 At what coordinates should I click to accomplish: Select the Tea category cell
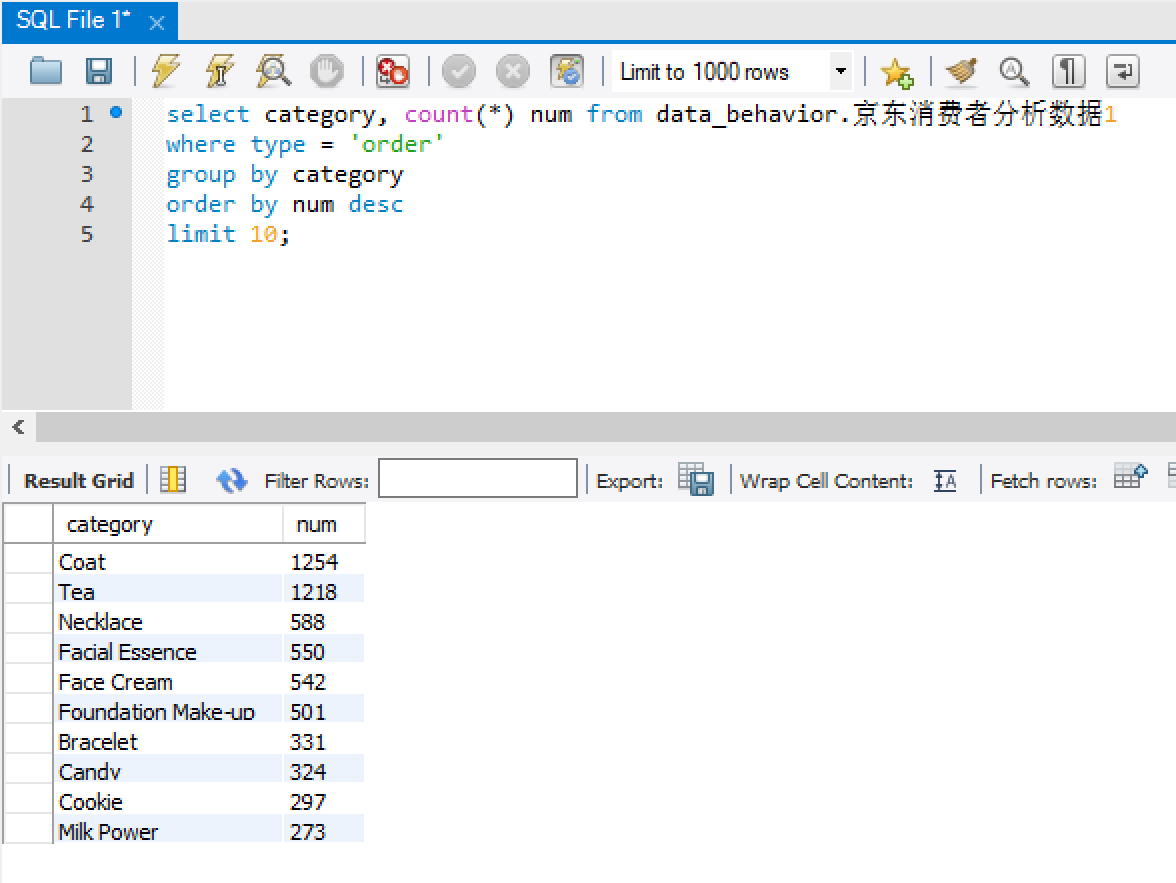click(168, 592)
